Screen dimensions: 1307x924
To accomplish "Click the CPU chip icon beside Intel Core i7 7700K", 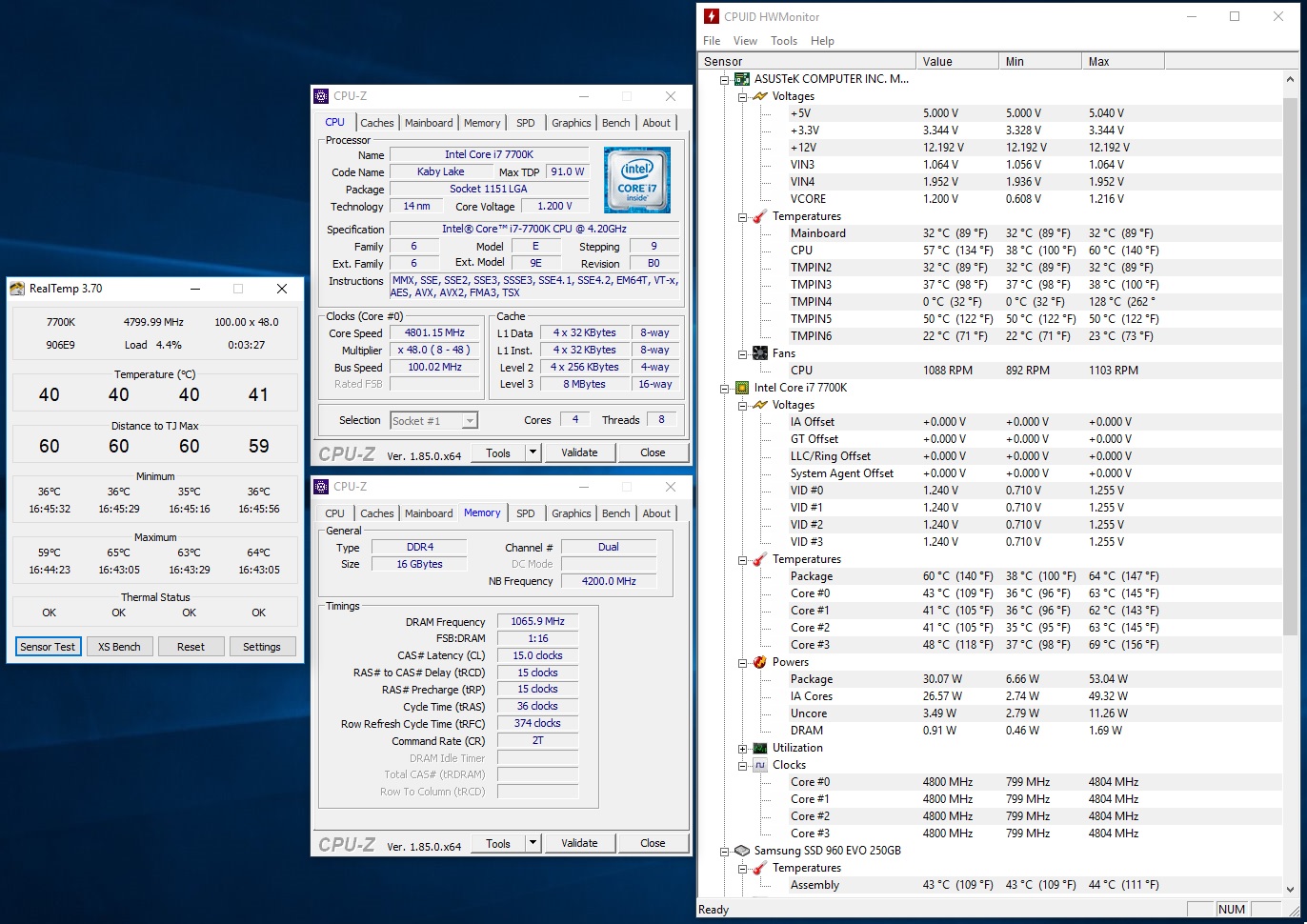I will (741, 388).
